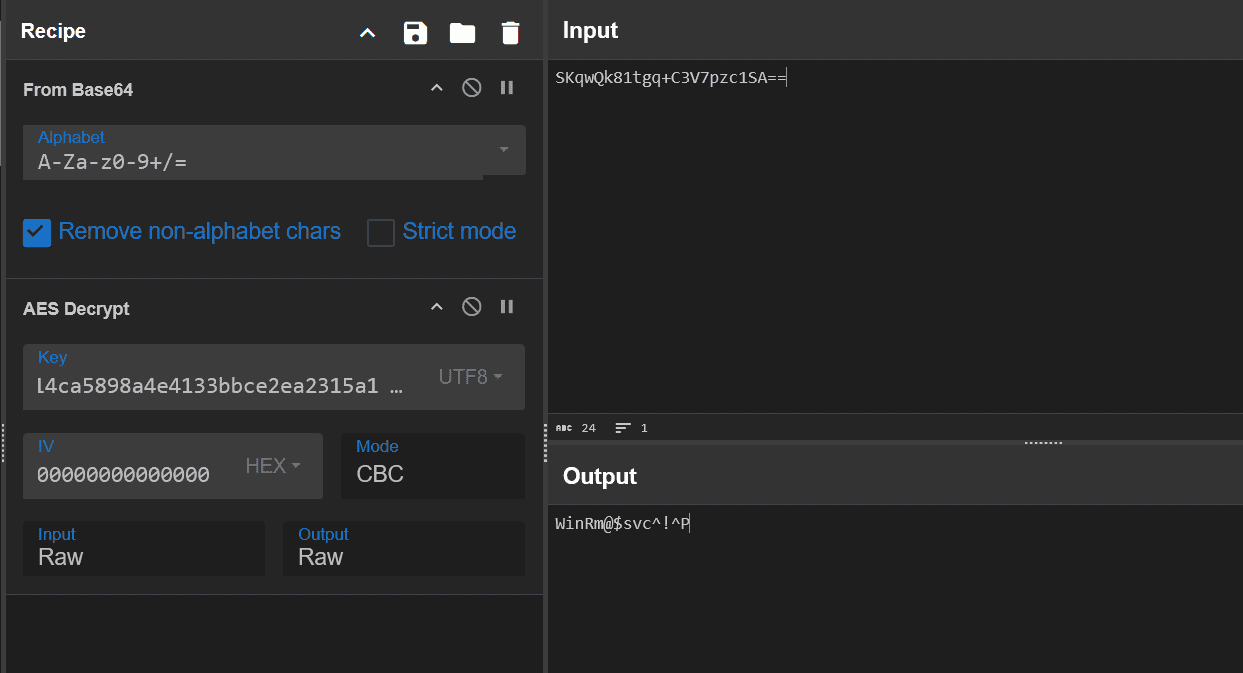Viewport: 1243px width, 673px height.
Task: Enable Strict mode checkbox
Action: pos(381,232)
